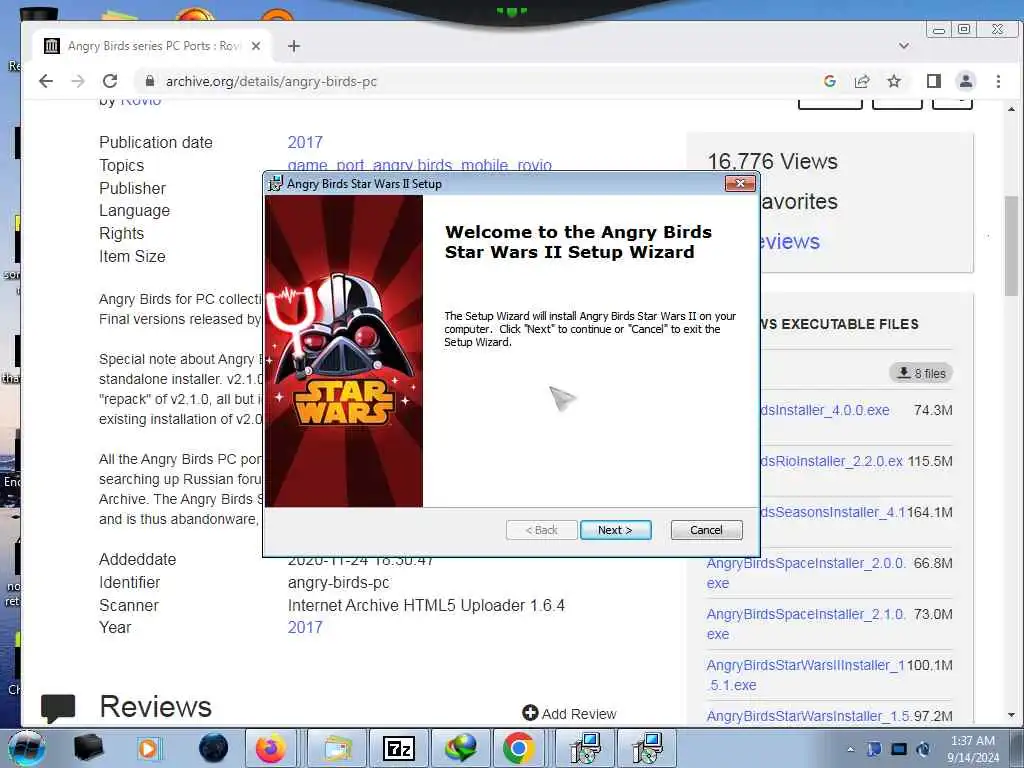Launch Firefox from the taskbar

click(270, 748)
